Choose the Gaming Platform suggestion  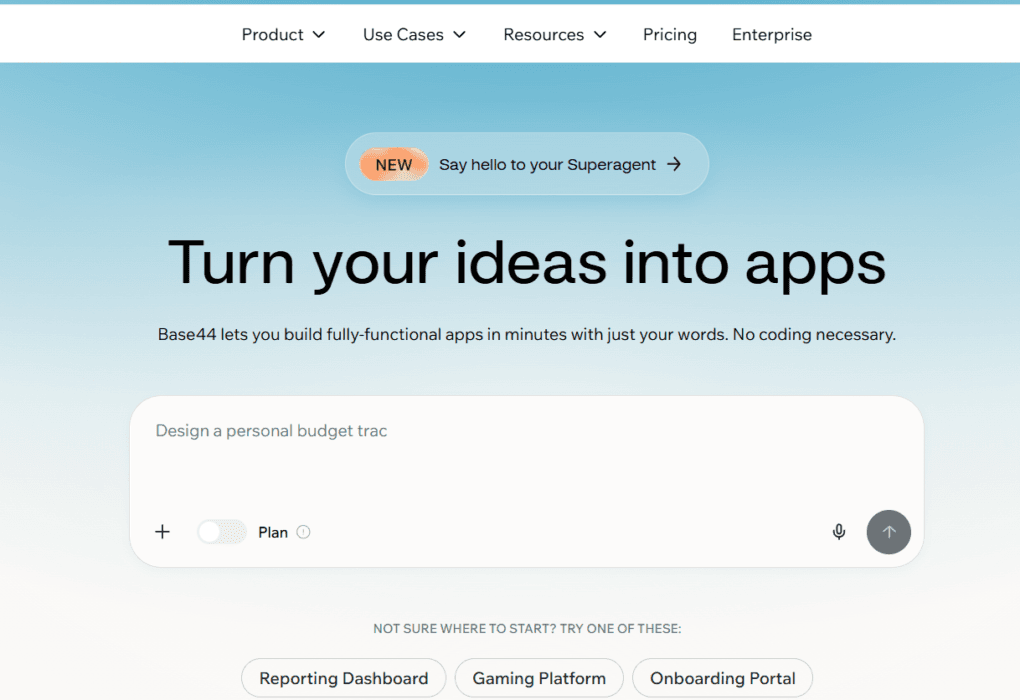[x=539, y=678]
